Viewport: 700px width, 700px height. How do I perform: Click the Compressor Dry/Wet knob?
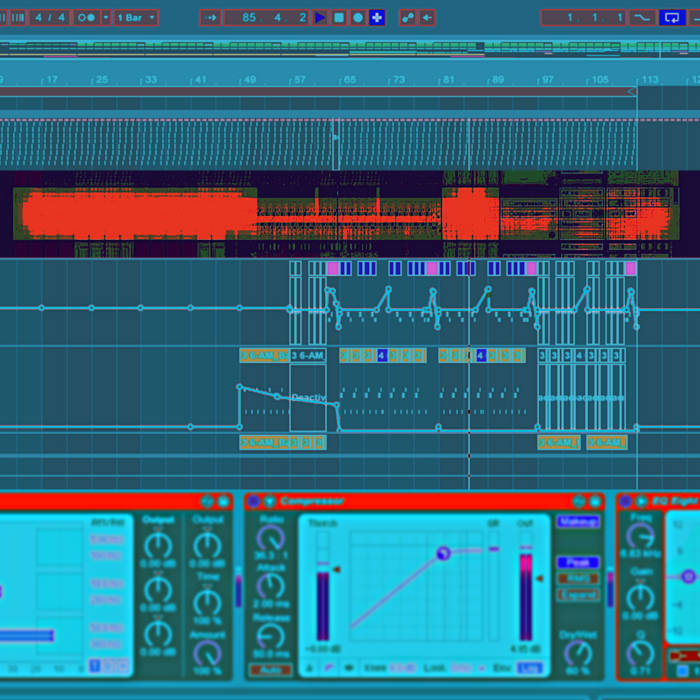pyautogui.click(x=578, y=653)
